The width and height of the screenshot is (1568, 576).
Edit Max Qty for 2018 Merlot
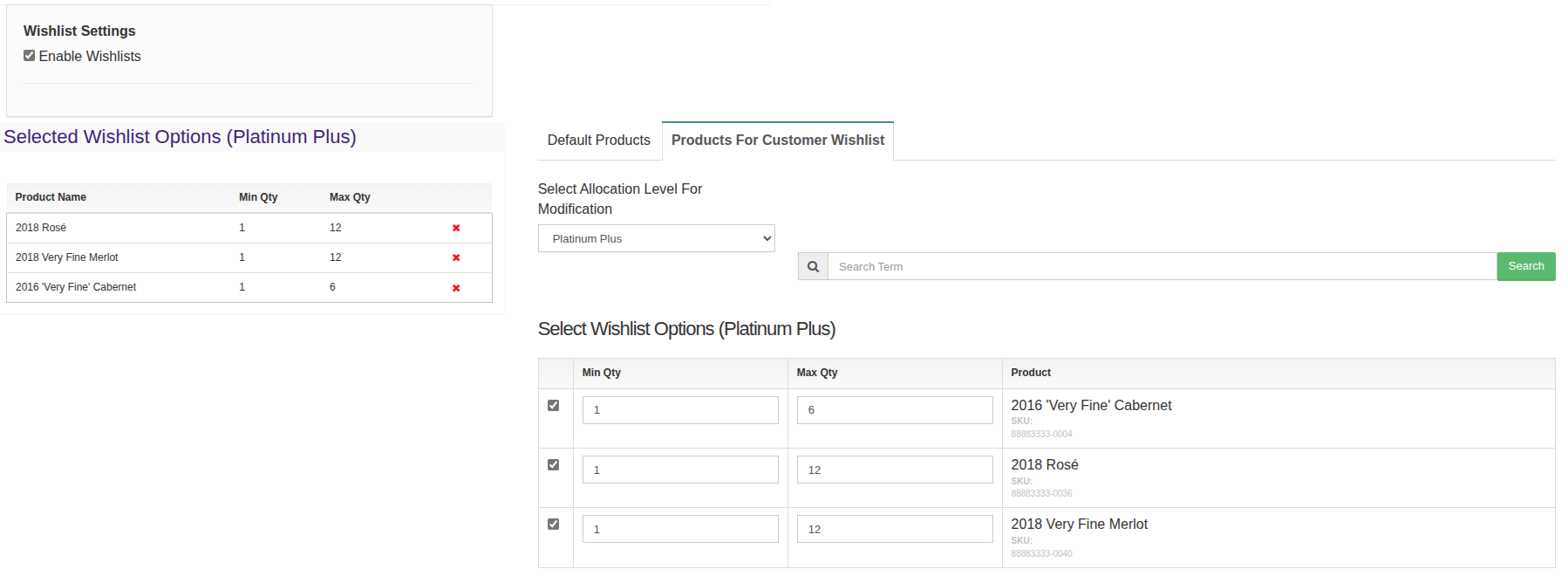point(895,529)
